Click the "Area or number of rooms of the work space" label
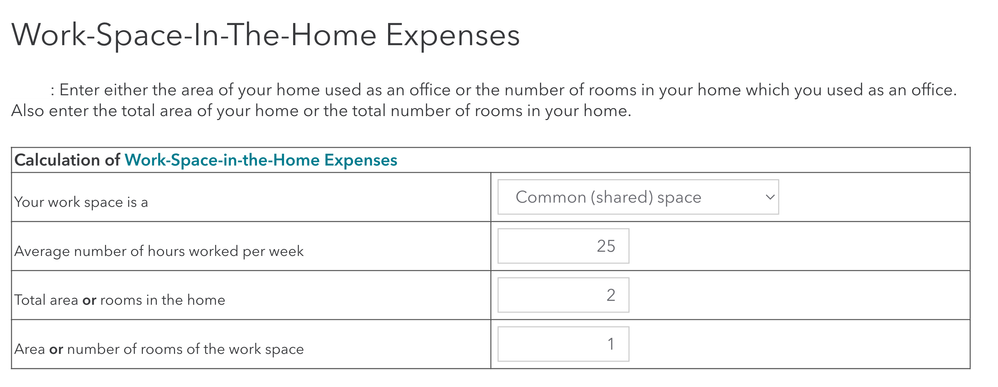998x387 pixels. (x=159, y=349)
